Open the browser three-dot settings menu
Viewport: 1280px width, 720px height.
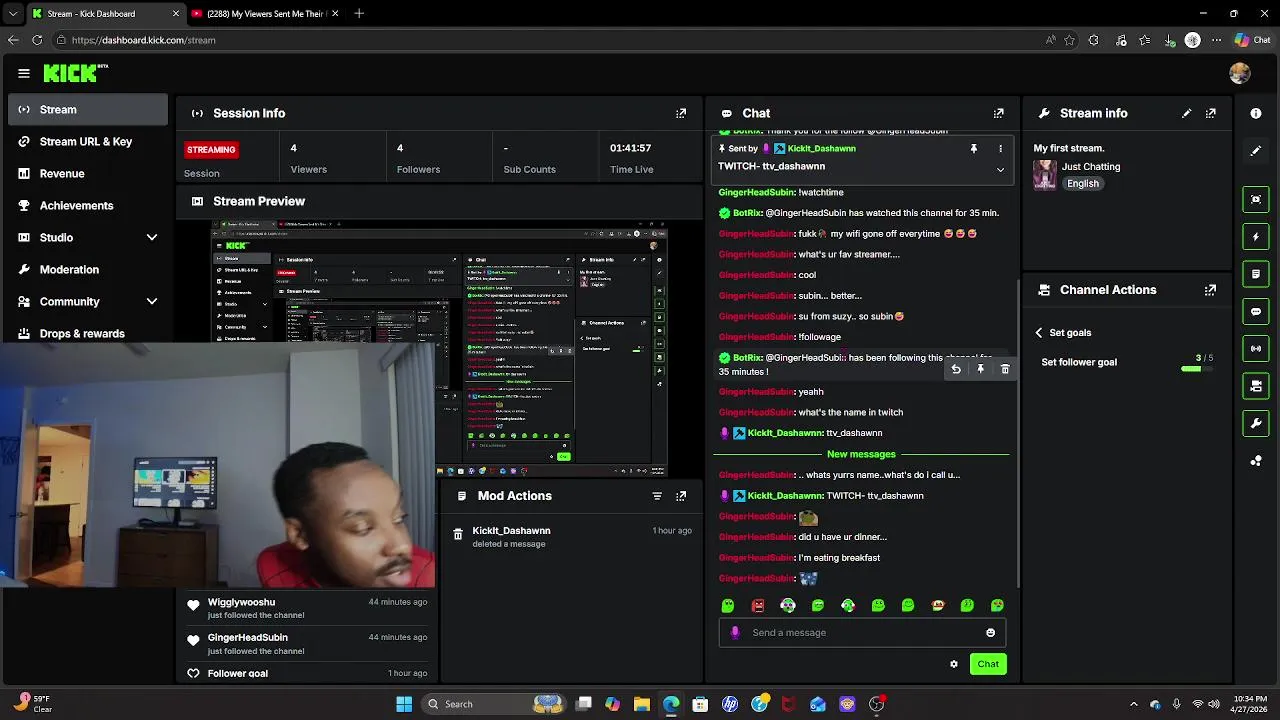[1216, 40]
